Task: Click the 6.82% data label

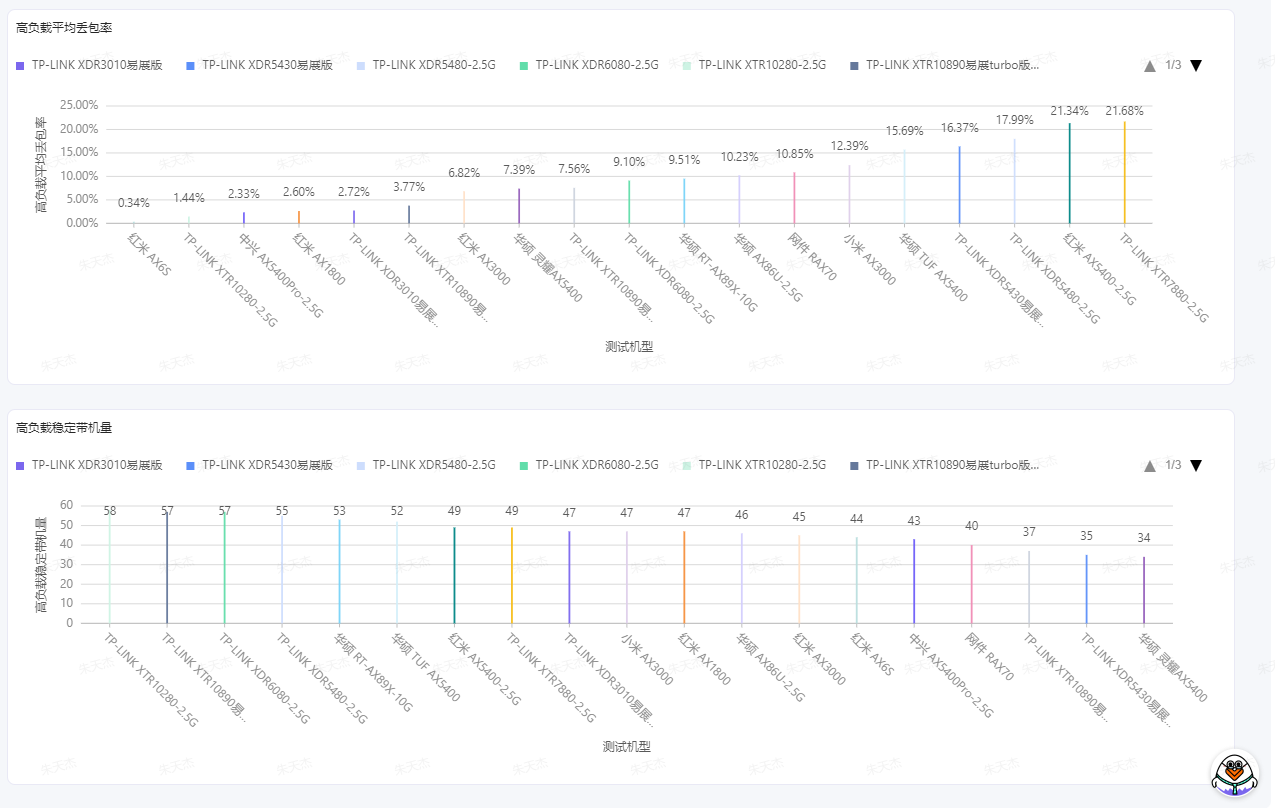Action: point(464,173)
